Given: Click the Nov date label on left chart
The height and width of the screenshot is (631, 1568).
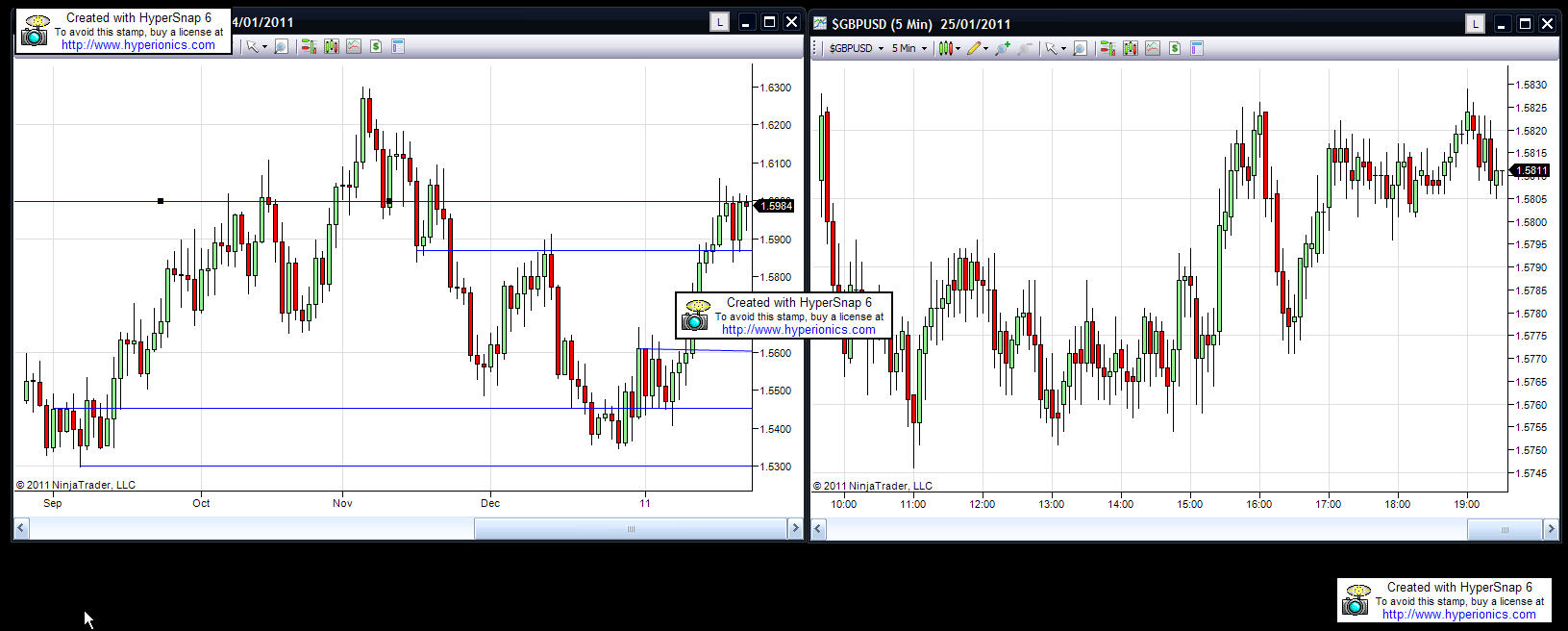Looking at the screenshot, I should [342, 503].
